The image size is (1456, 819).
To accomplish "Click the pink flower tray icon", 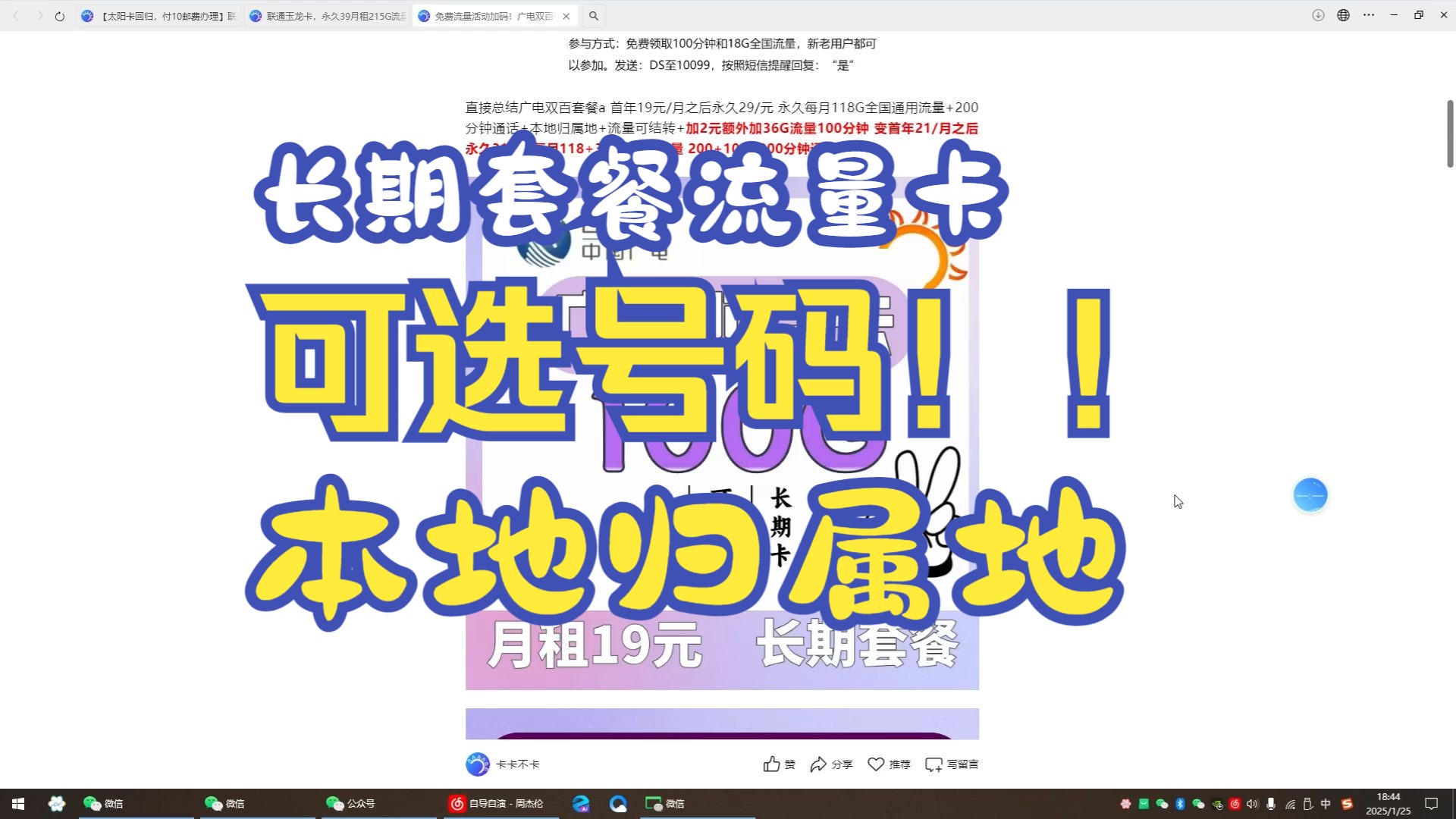I will [x=1125, y=804].
